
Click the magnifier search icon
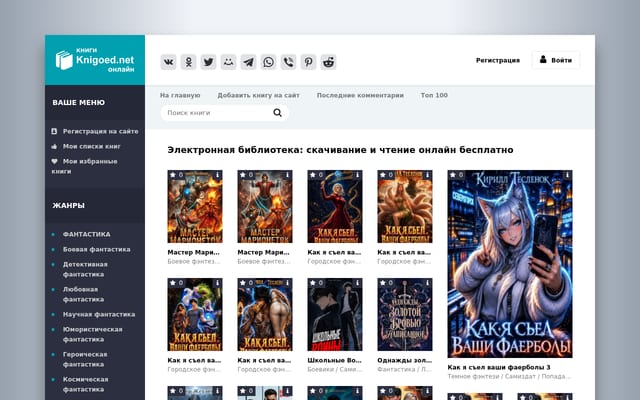[278, 113]
